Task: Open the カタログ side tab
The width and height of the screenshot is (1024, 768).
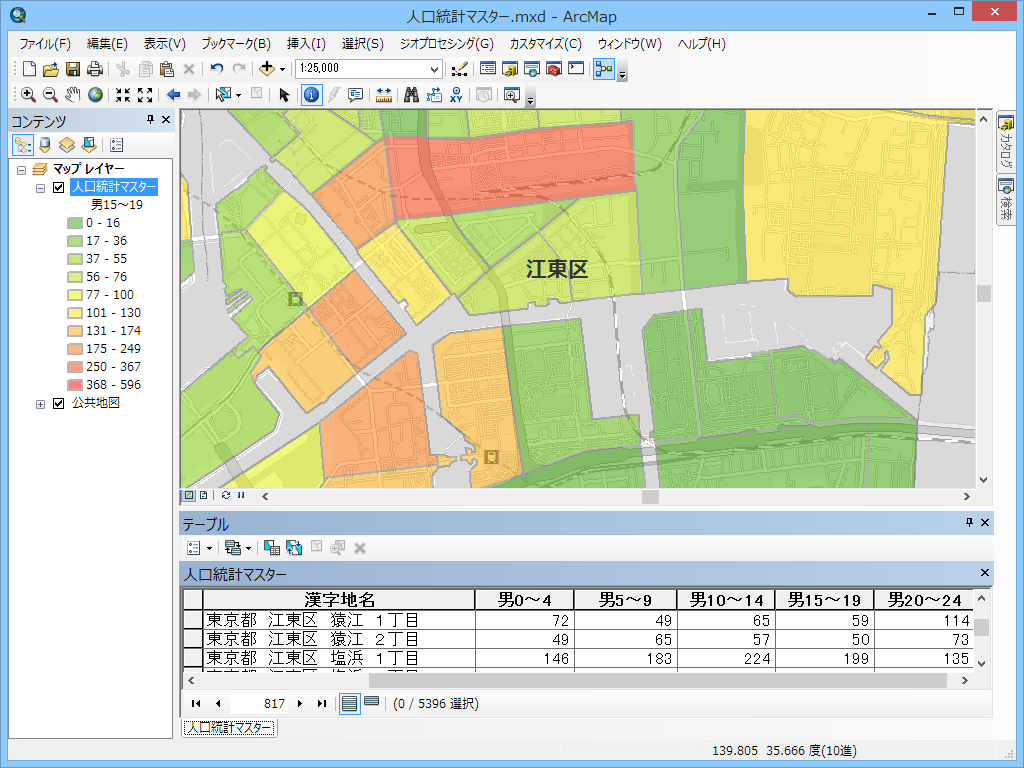Action: pos(1006,142)
